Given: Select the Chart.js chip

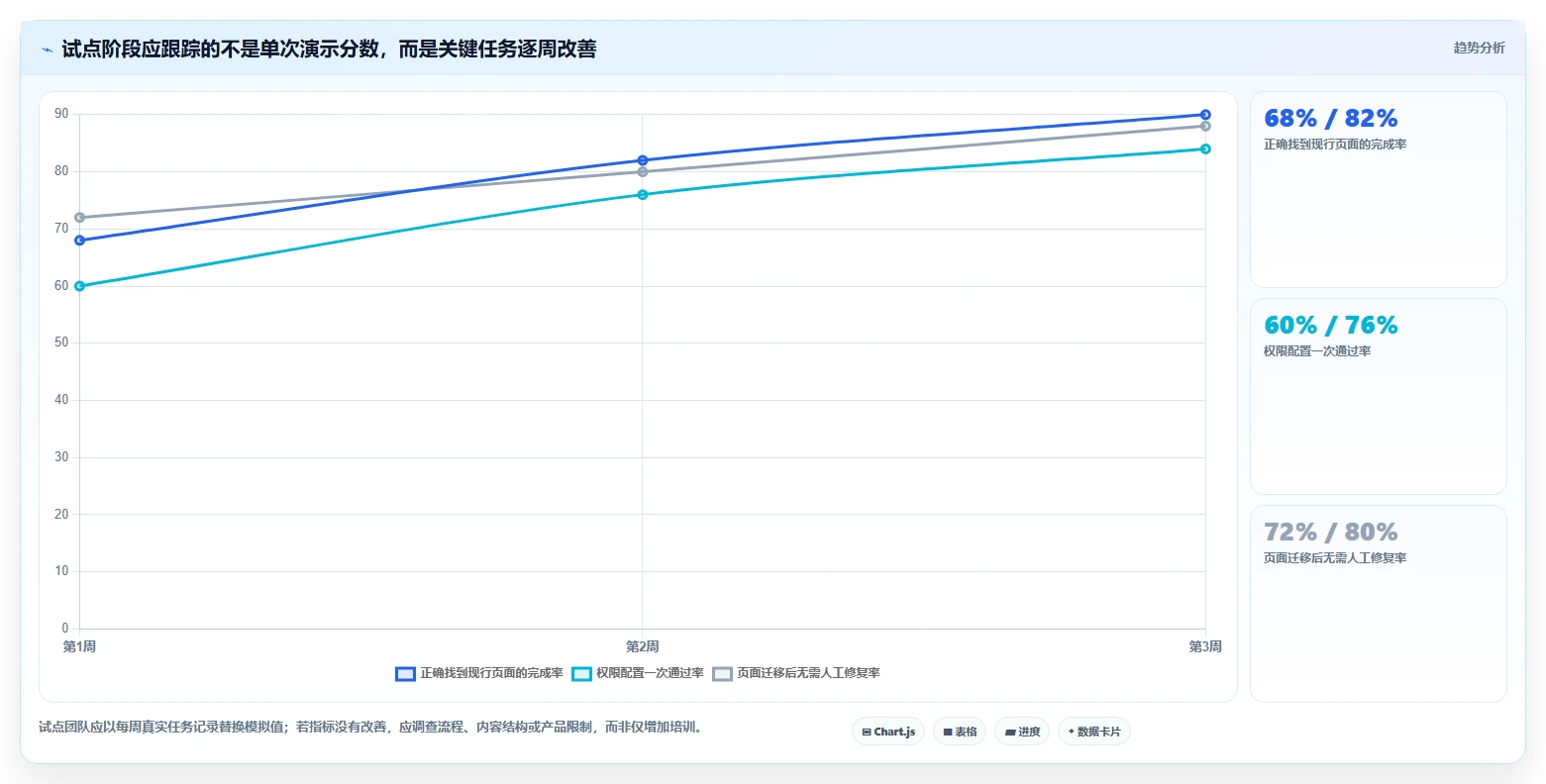Looking at the screenshot, I should click(x=888, y=732).
